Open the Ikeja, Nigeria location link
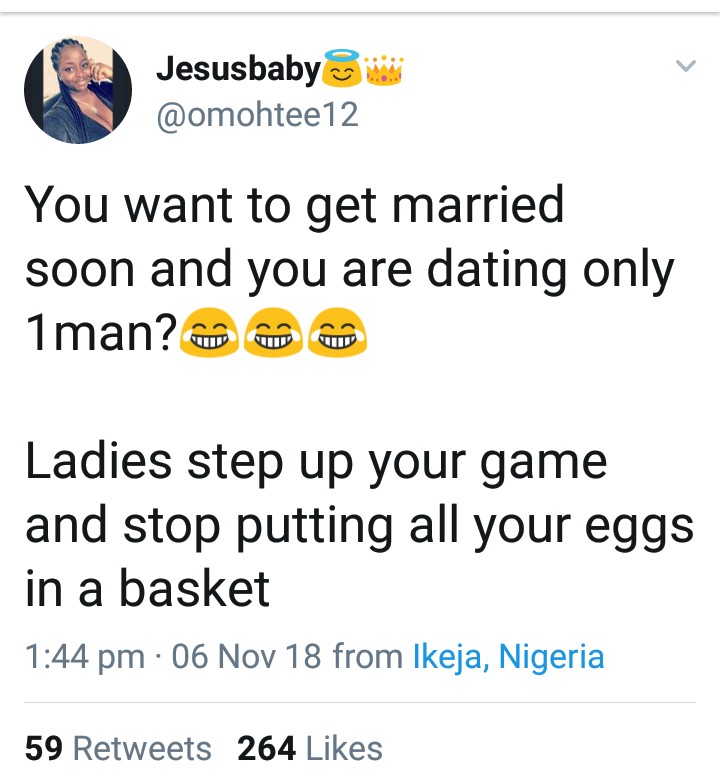The height and width of the screenshot is (781, 720). [x=508, y=657]
